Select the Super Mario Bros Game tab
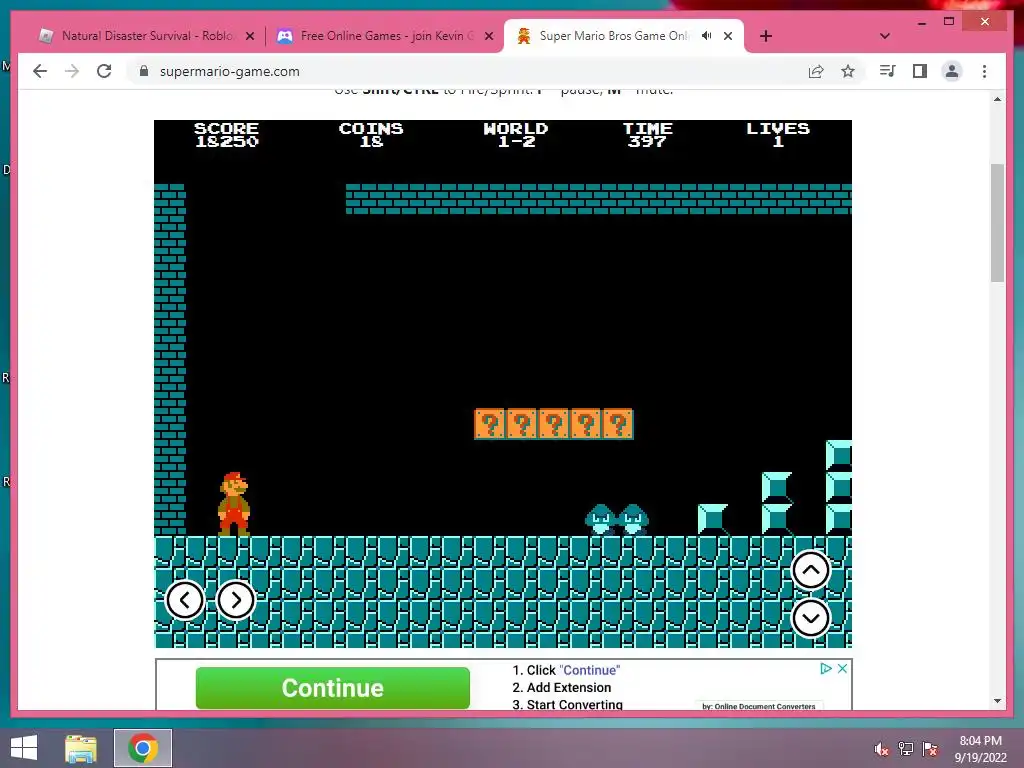Viewport: 1024px width, 768px height. pos(614,36)
